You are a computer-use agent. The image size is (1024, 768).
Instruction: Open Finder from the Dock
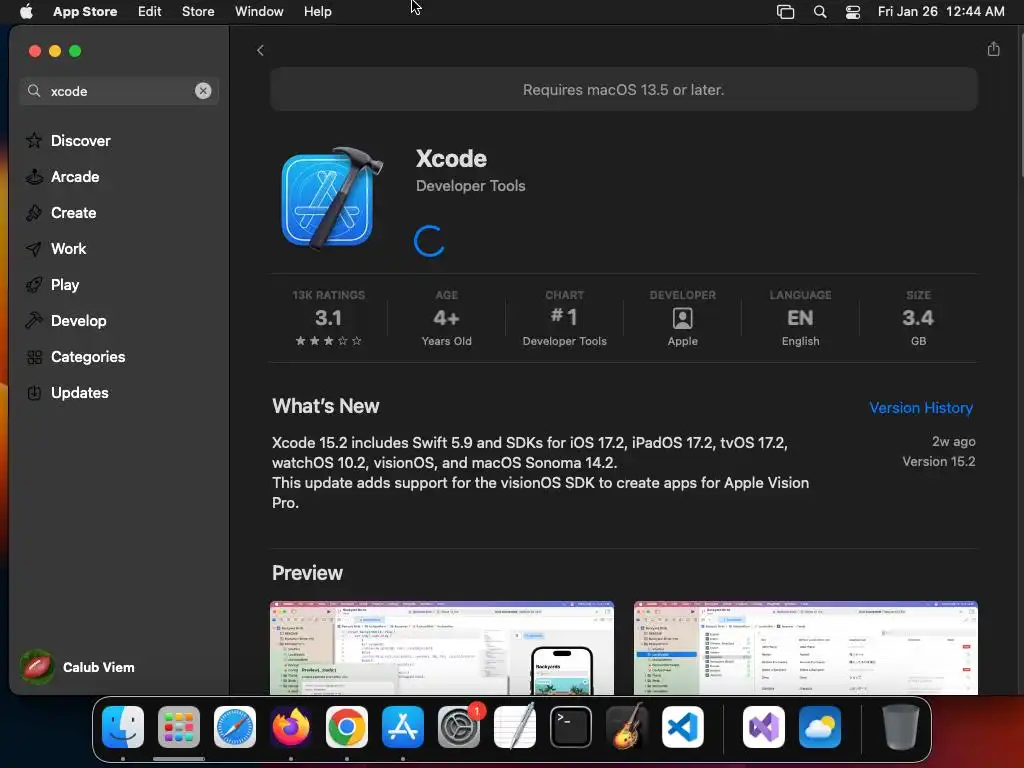123,726
